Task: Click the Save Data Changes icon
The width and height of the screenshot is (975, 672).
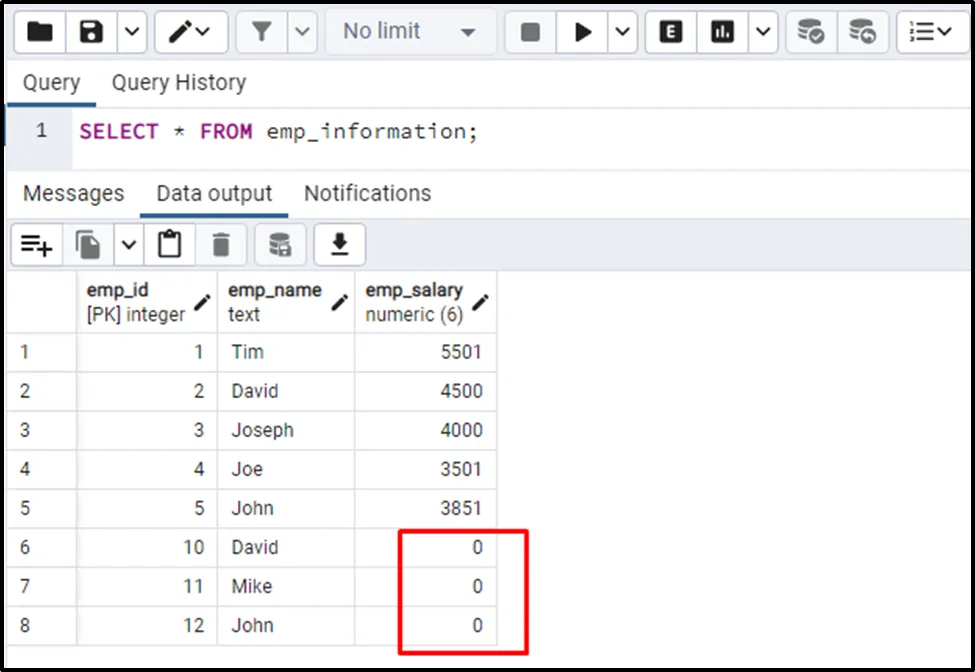Action: tap(280, 244)
